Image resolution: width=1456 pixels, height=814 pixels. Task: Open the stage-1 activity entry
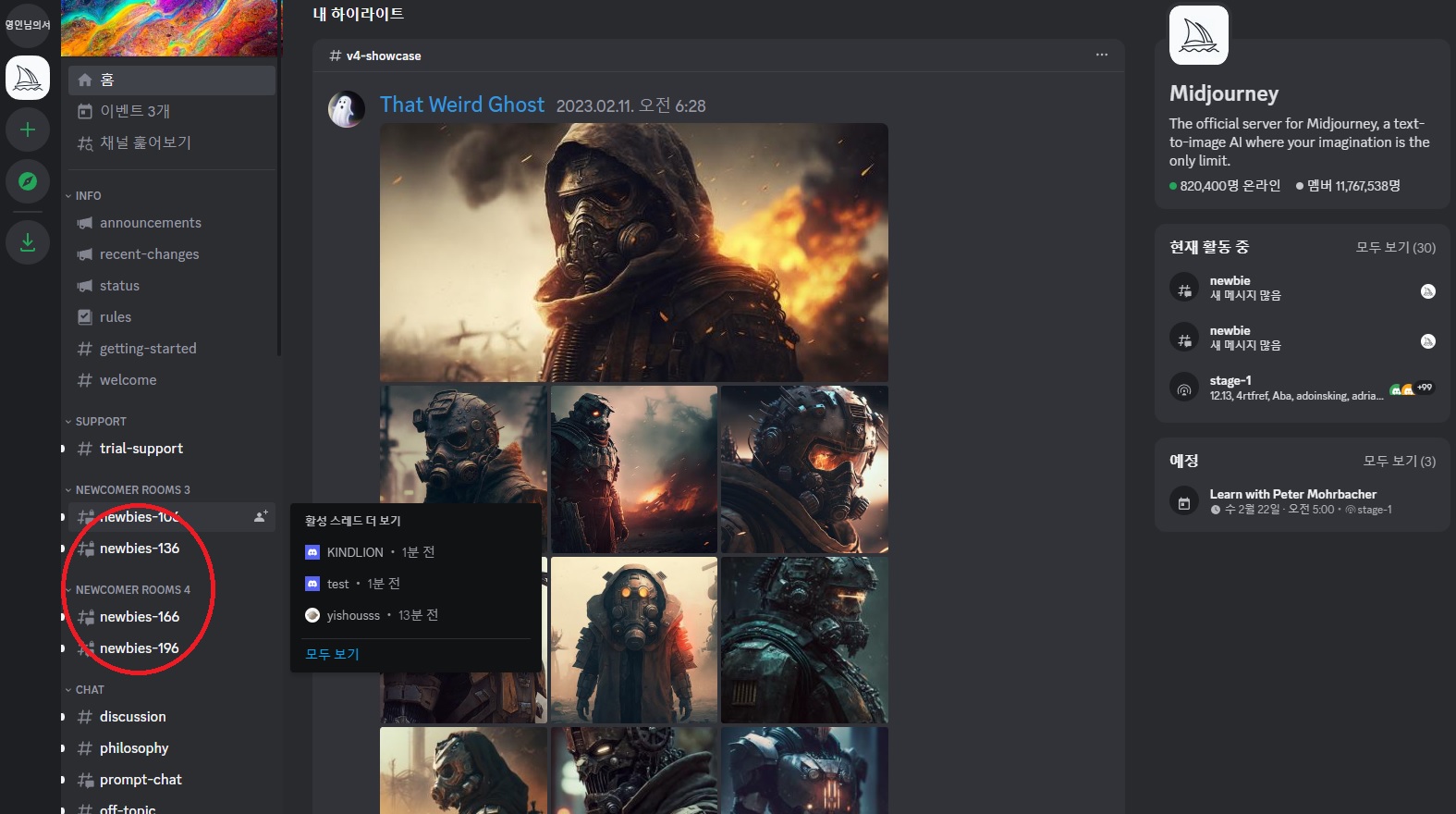click(1302, 388)
